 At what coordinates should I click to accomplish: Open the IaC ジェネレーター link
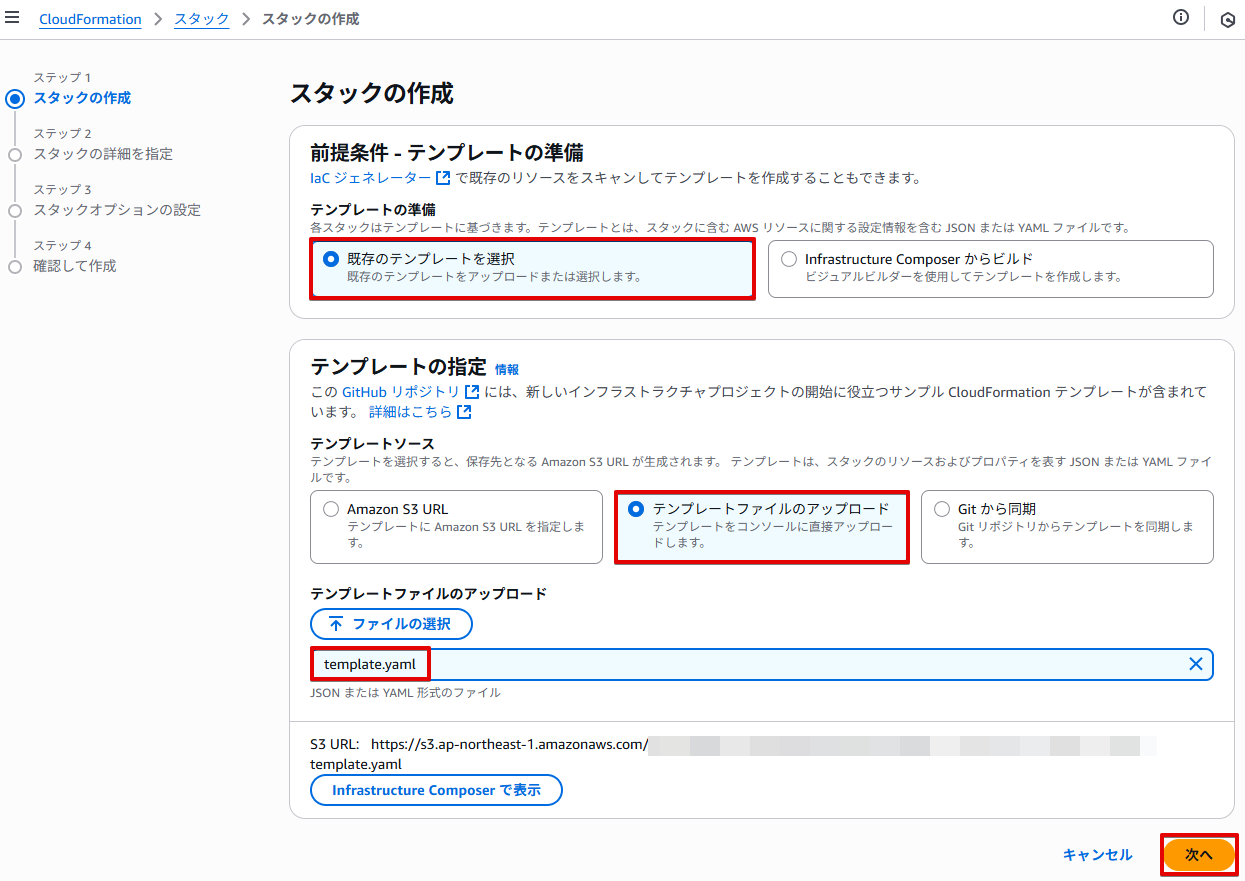click(x=371, y=178)
